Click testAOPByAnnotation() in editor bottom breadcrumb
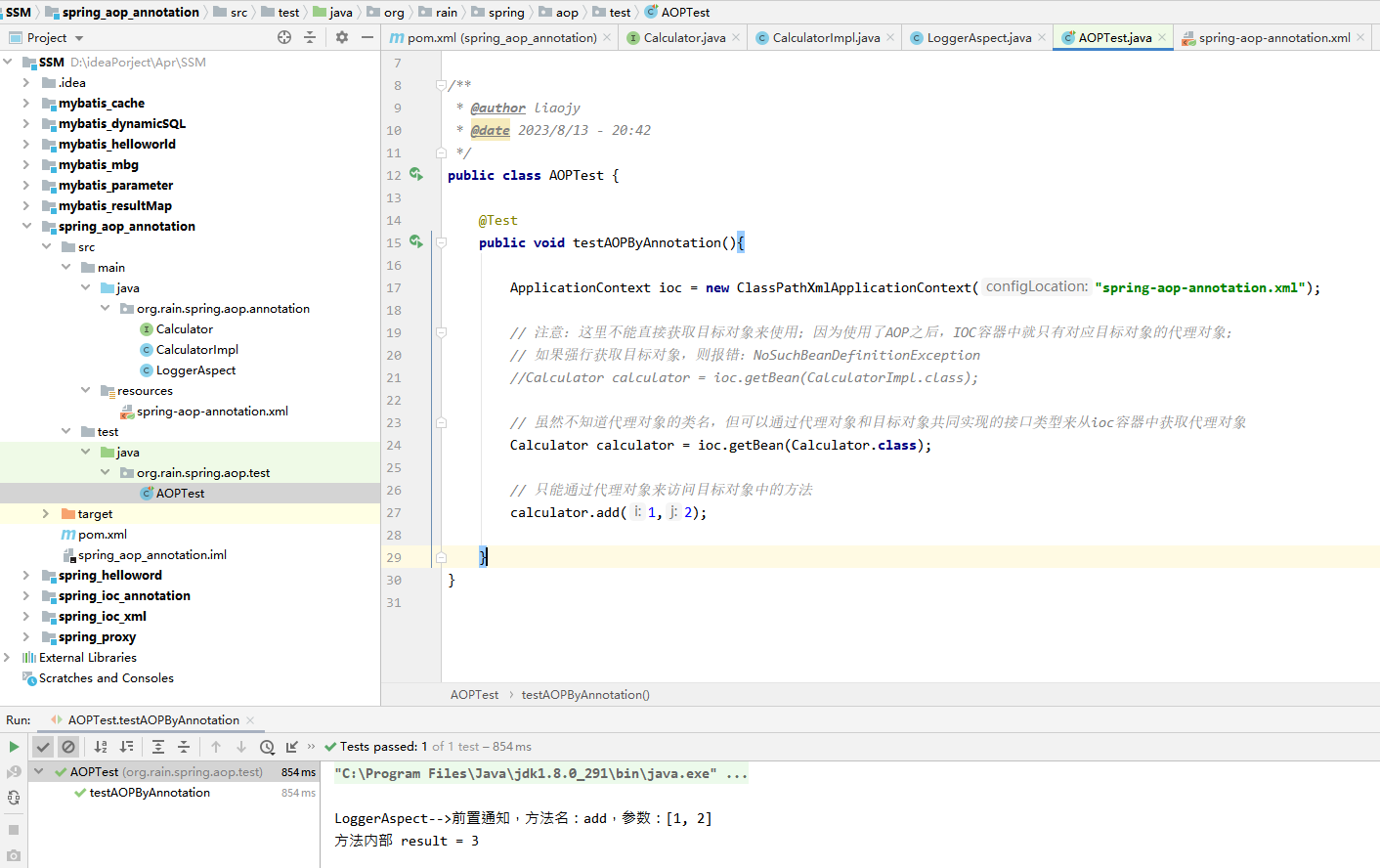Image resolution: width=1380 pixels, height=868 pixels. click(585, 695)
